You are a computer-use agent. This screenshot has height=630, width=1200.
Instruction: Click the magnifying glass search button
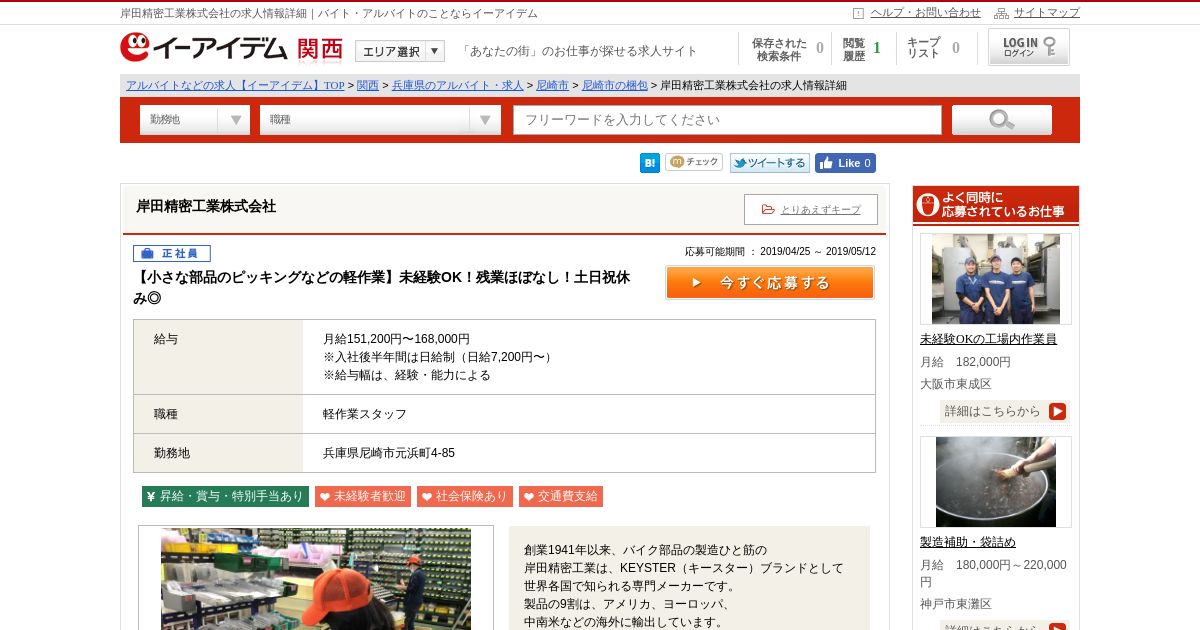pyautogui.click(x=1002, y=120)
